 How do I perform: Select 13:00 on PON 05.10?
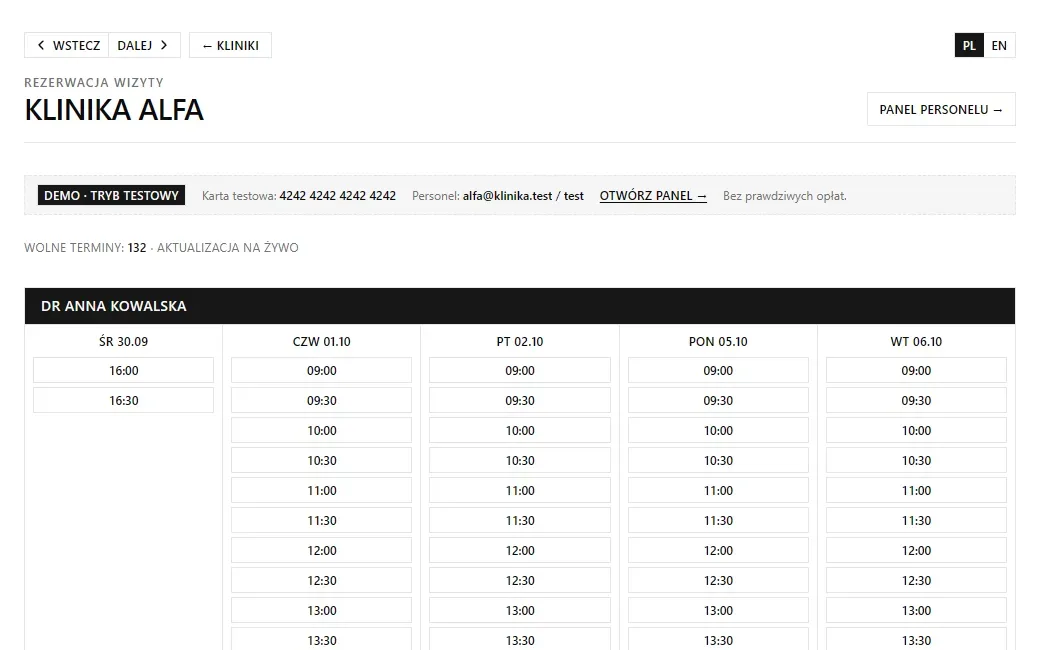click(x=718, y=610)
